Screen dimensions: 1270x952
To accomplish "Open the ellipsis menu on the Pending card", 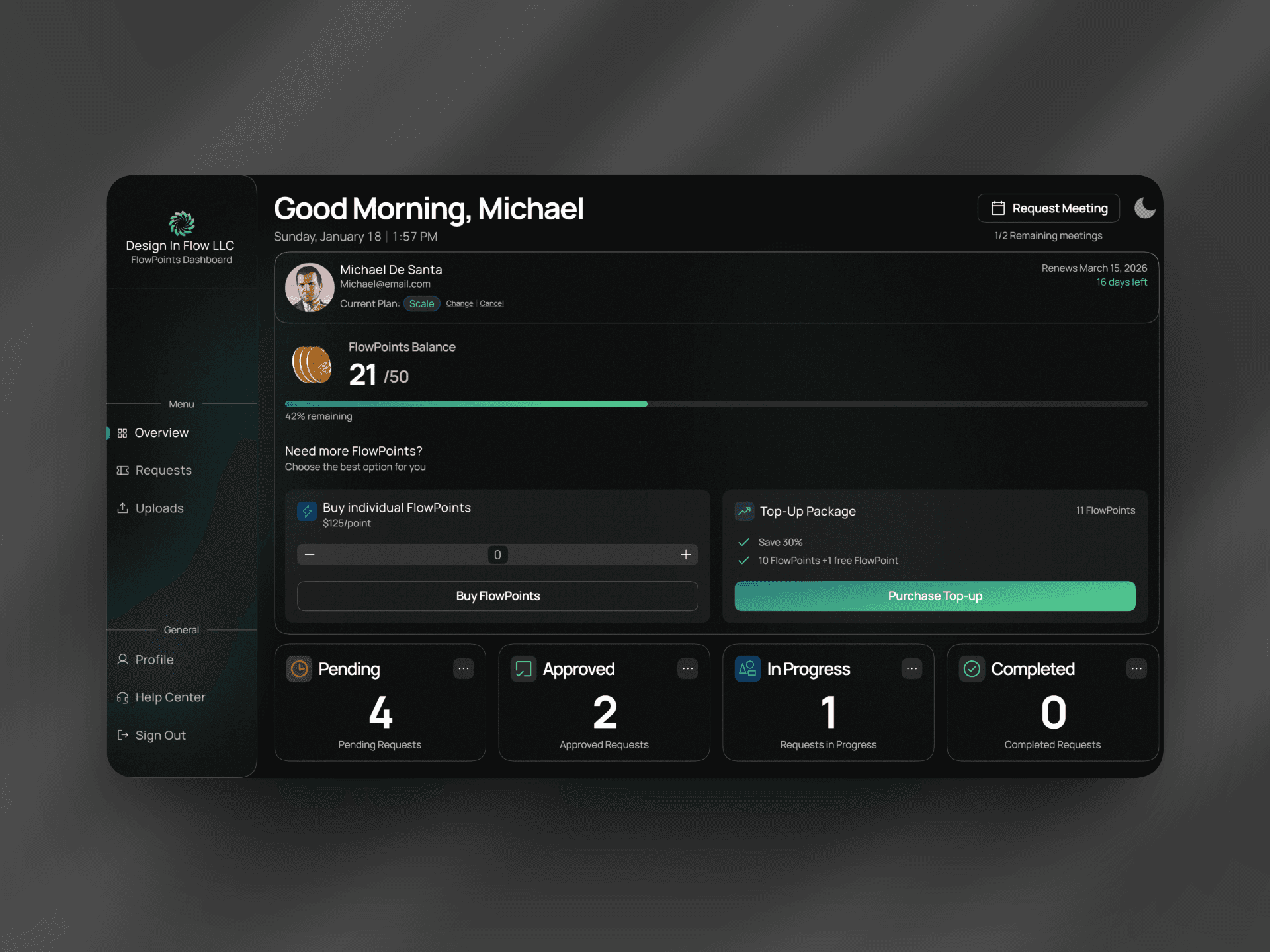I will 463,669.
